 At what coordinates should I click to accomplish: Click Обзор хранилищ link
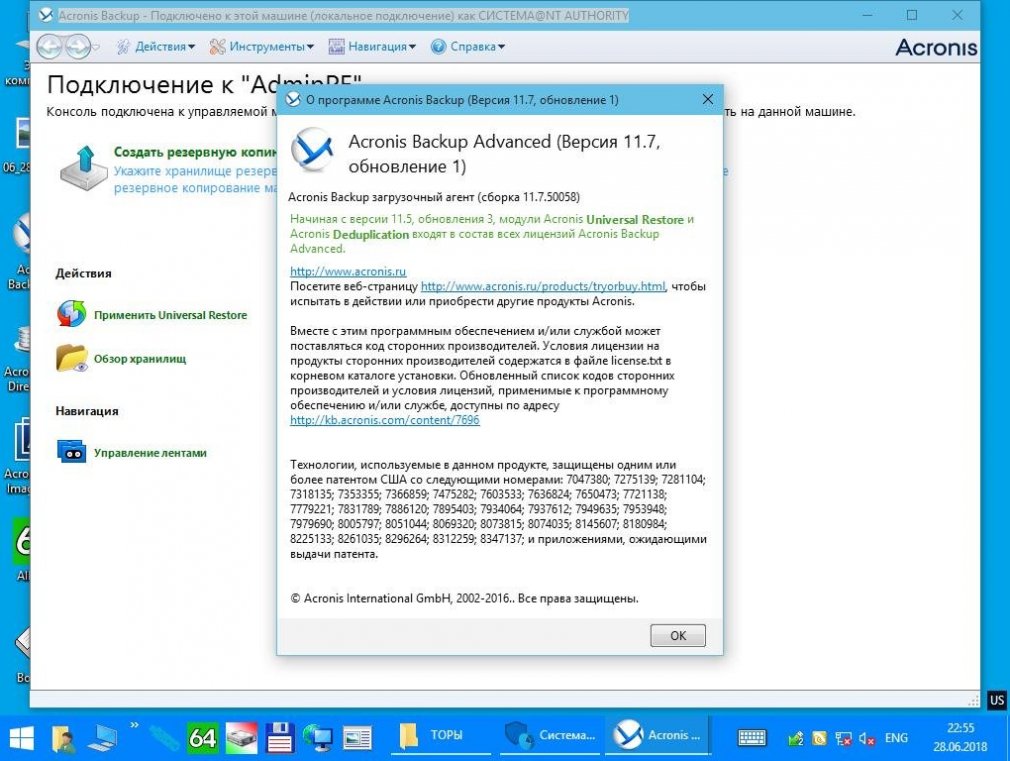click(x=140, y=359)
